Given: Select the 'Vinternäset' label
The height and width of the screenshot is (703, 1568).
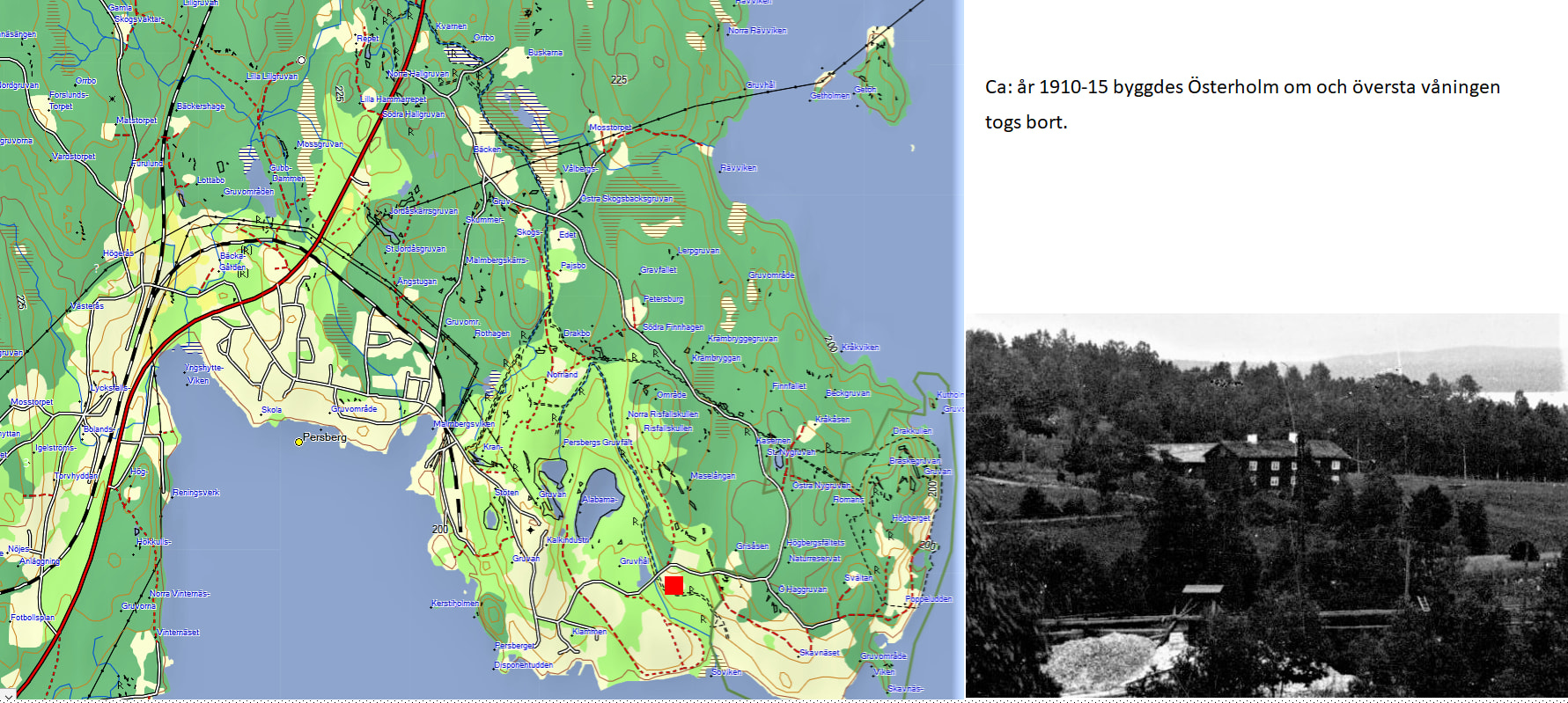Looking at the screenshot, I should 178,633.
